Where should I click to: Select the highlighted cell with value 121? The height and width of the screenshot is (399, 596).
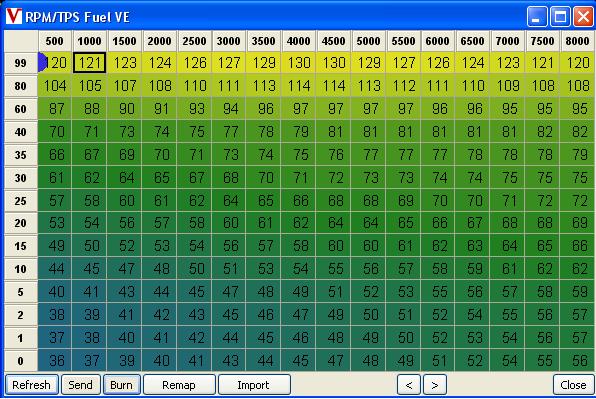[89, 63]
